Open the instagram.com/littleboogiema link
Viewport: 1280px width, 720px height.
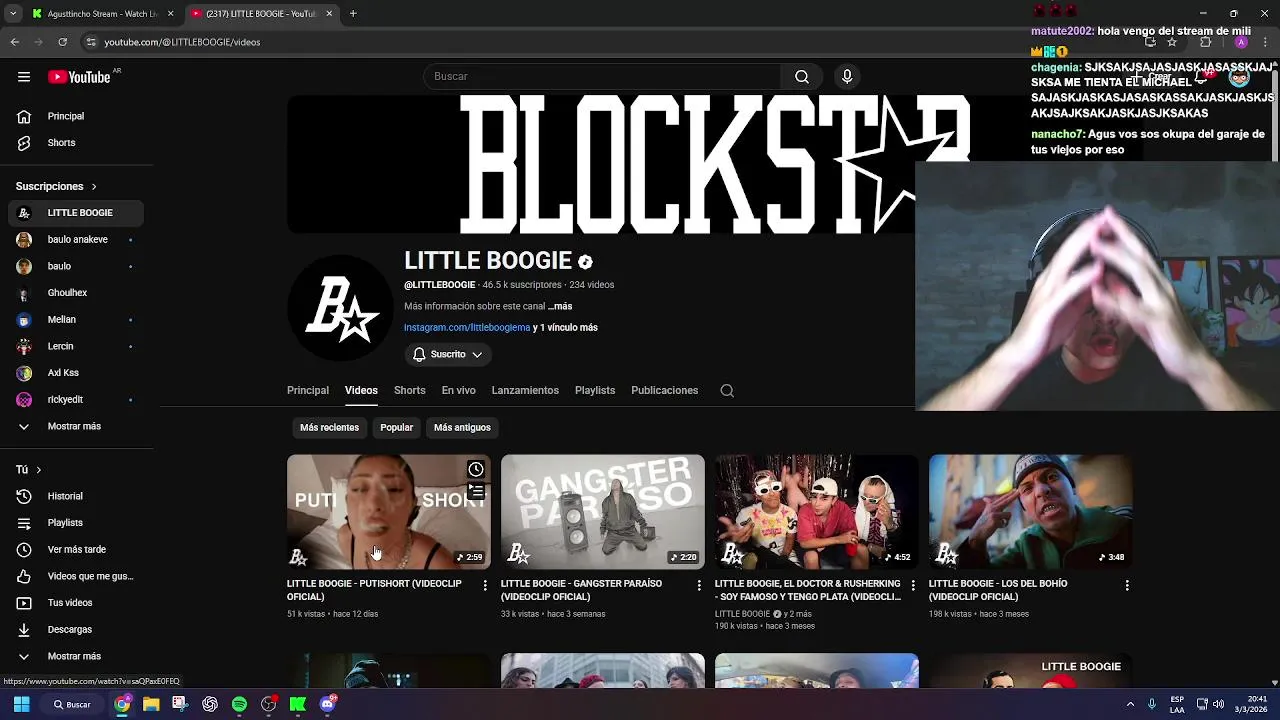point(467,328)
